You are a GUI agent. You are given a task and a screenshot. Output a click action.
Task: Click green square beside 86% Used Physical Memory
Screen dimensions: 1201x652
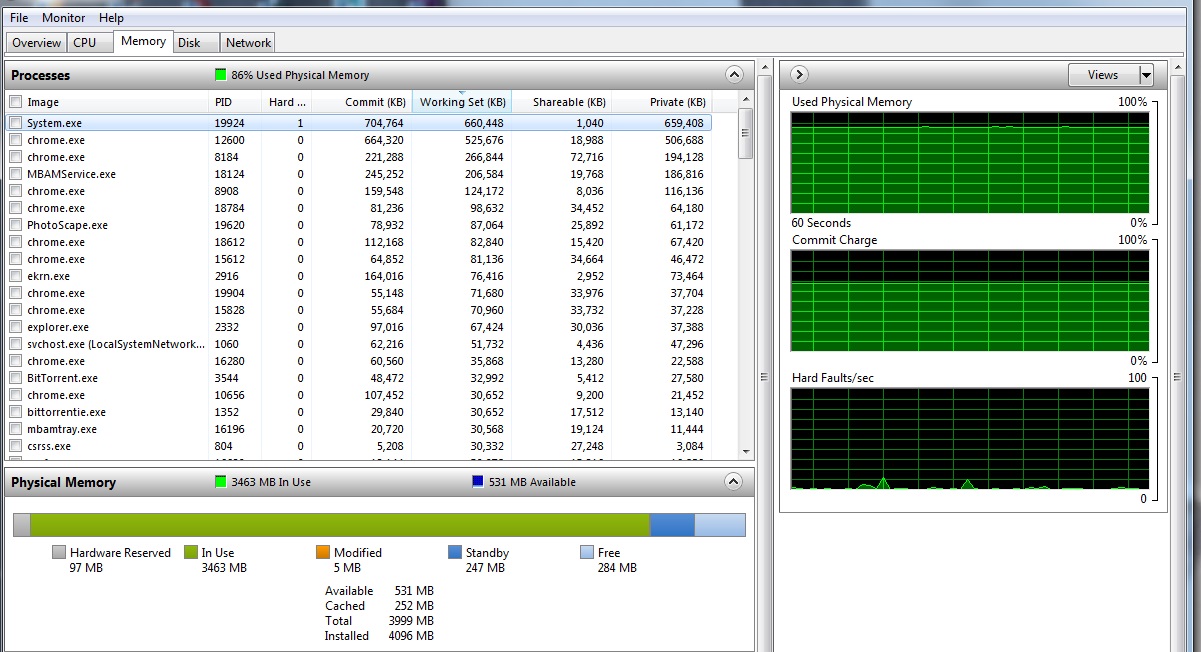221,75
